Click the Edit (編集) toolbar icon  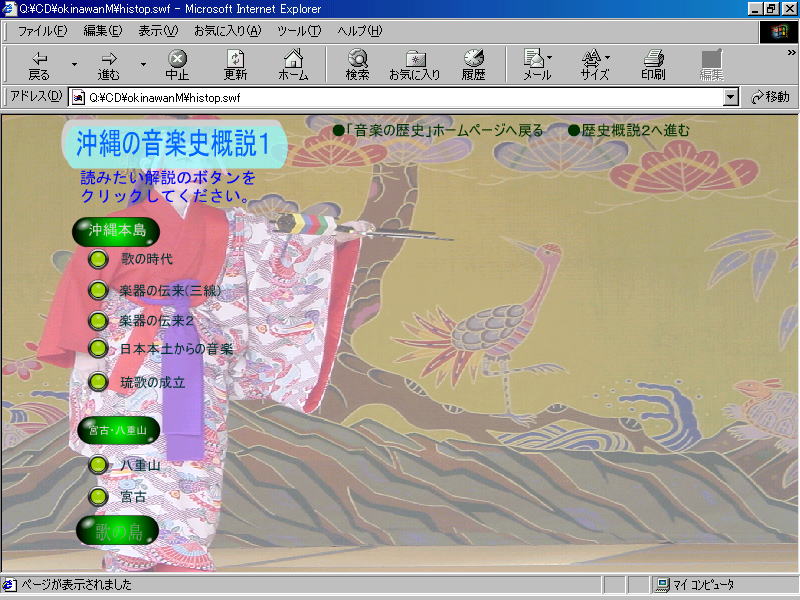[711, 65]
